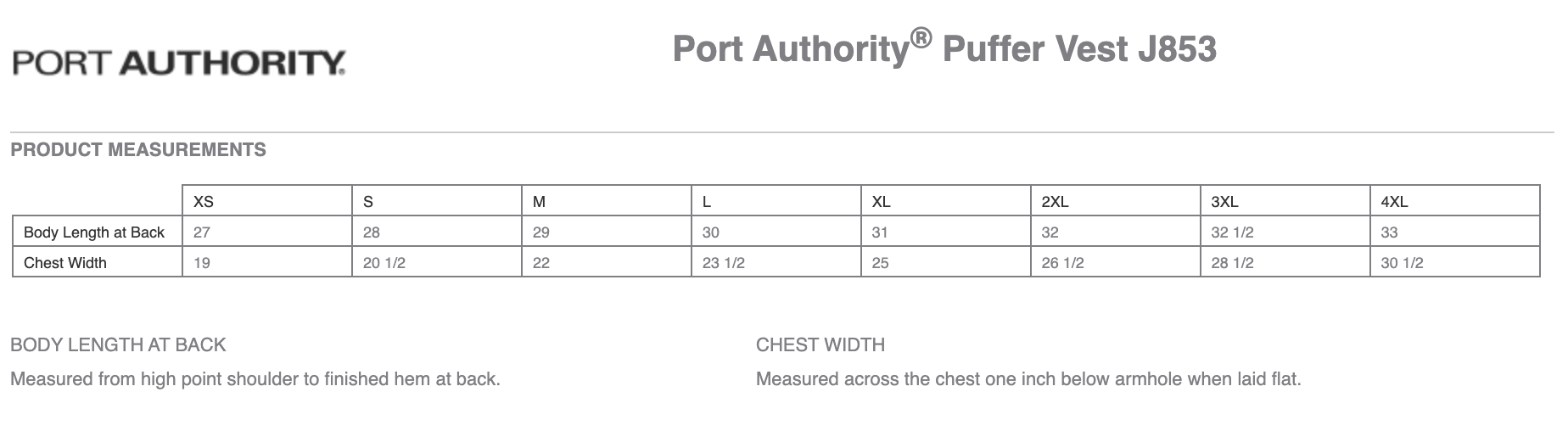Viewport: 1568px width, 431px height.
Task: Select the XL size column header
Action: [881, 202]
